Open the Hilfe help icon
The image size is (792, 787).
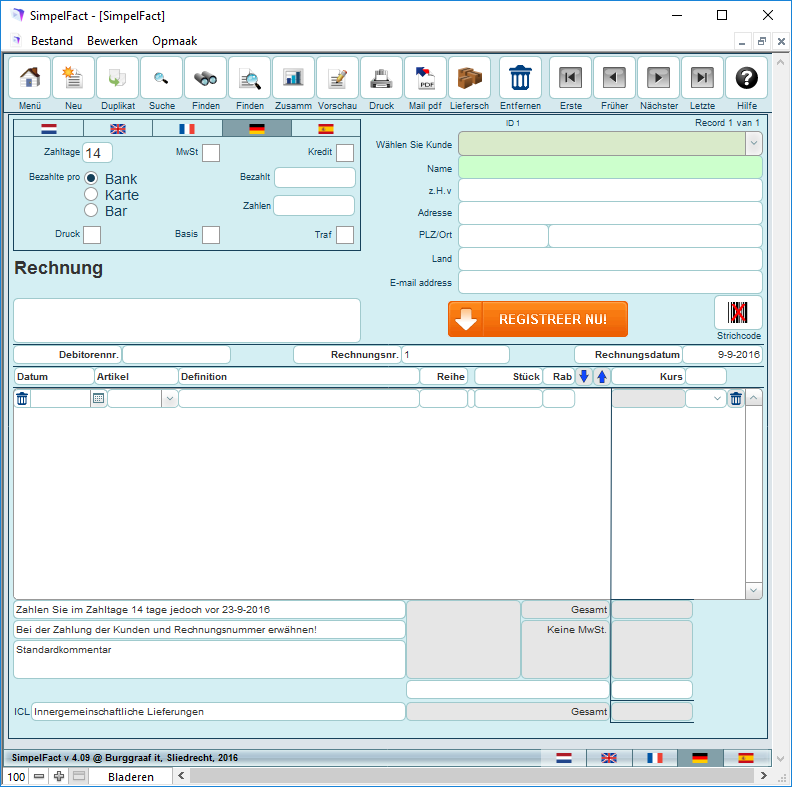tap(746, 78)
